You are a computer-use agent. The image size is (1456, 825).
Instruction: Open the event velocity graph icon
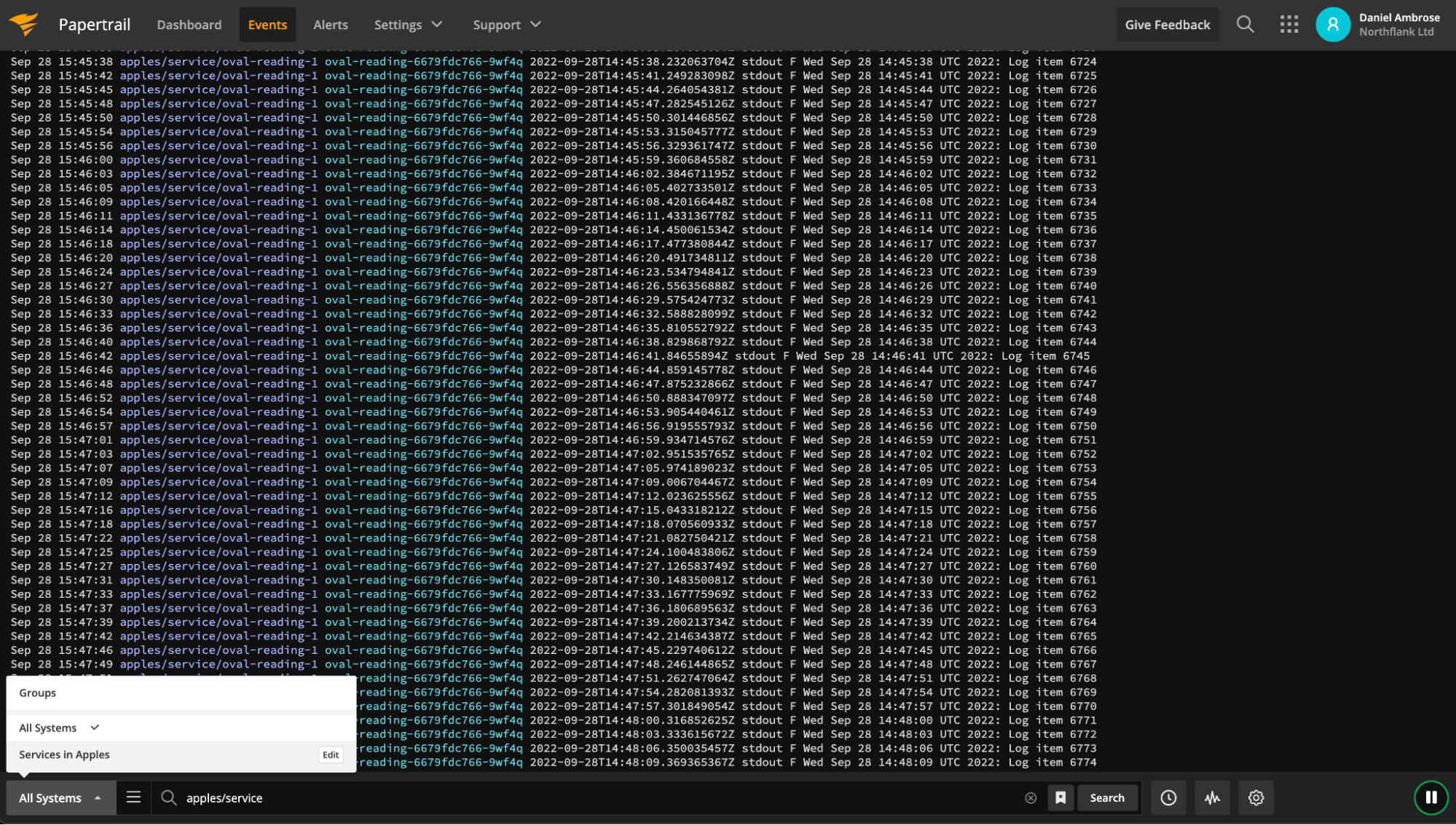click(1212, 798)
